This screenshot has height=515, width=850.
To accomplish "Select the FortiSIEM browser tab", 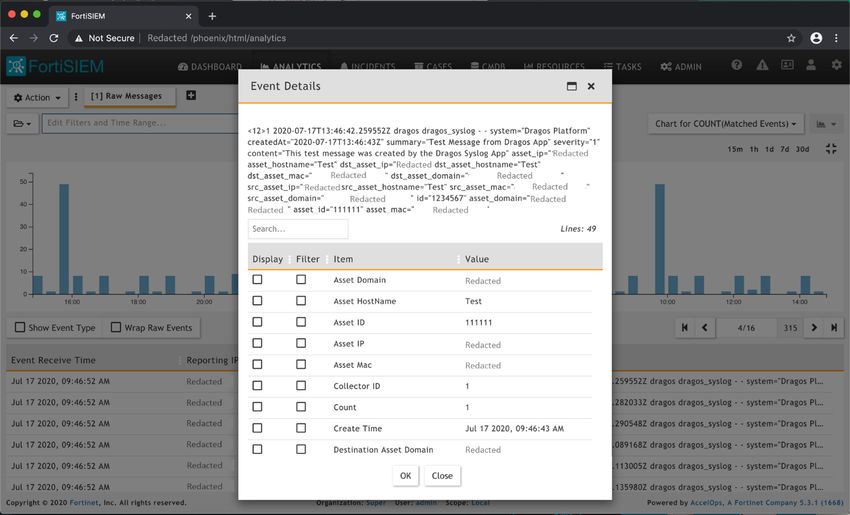I will [124, 16].
